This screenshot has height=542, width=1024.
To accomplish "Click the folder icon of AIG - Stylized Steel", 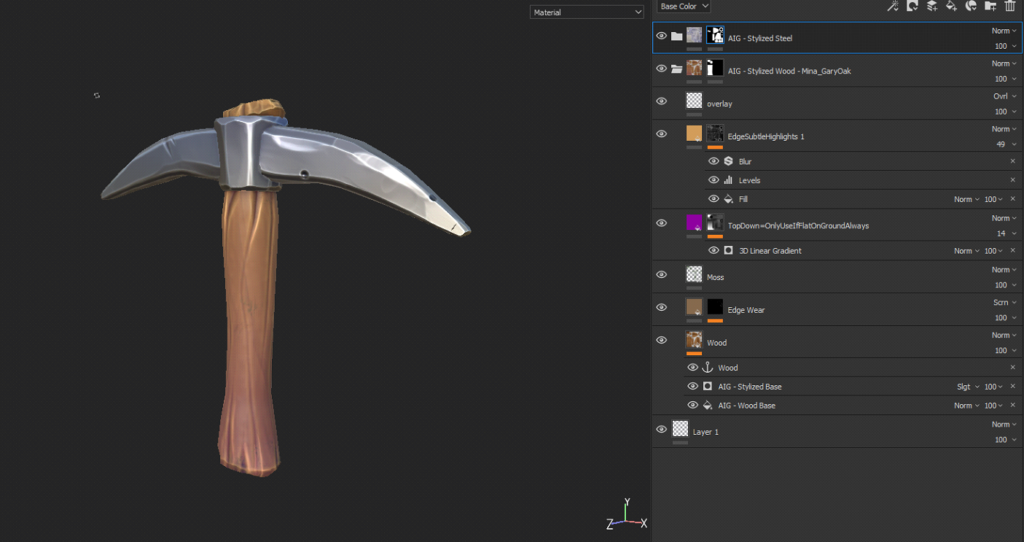I will pos(677,36).
